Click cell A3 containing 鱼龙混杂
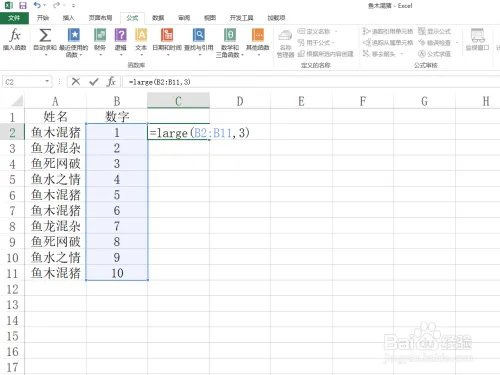This screenshot has width=500, height=375. coord(55,148)
